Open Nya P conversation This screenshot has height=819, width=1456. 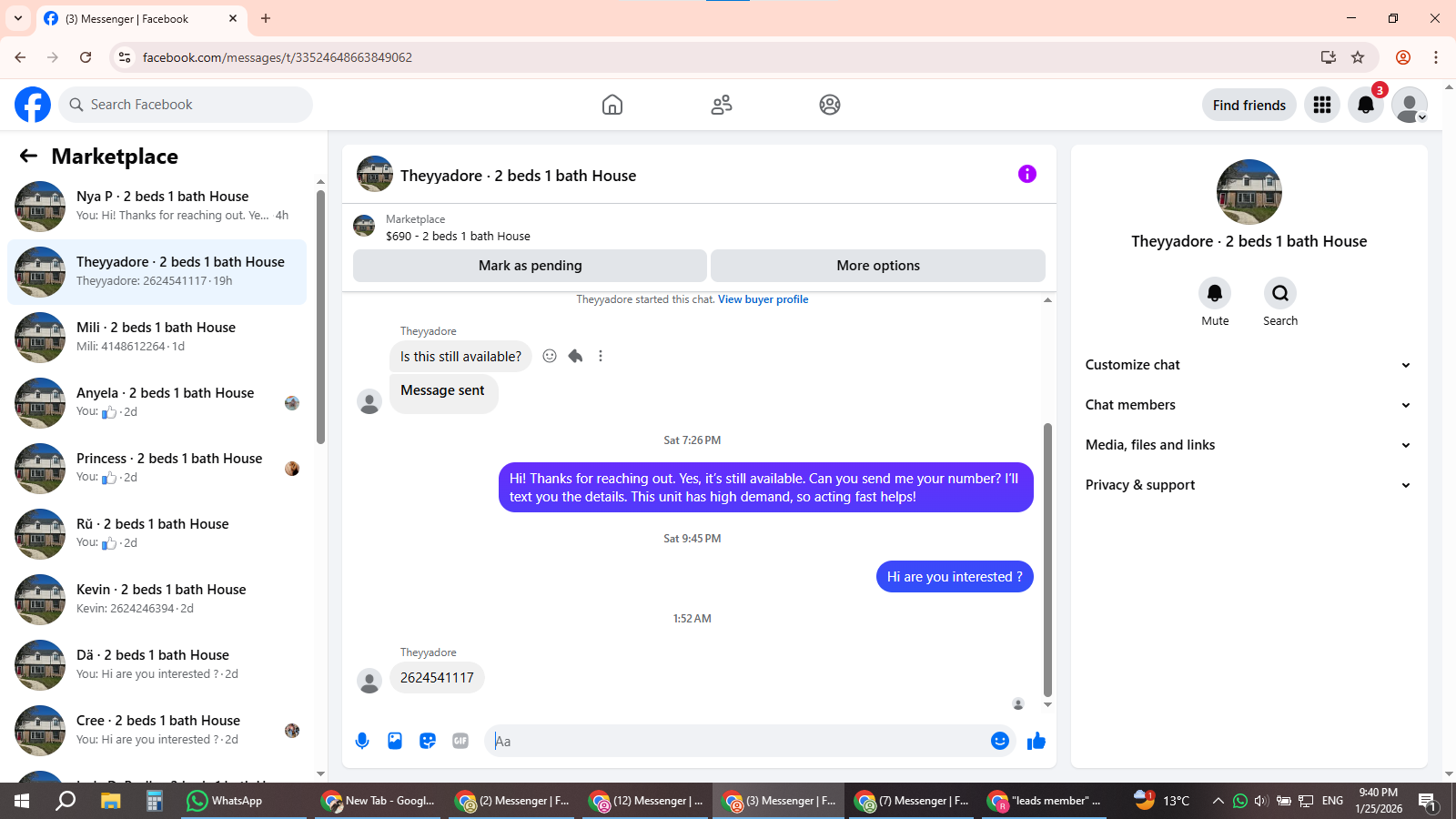click(157, 206)
